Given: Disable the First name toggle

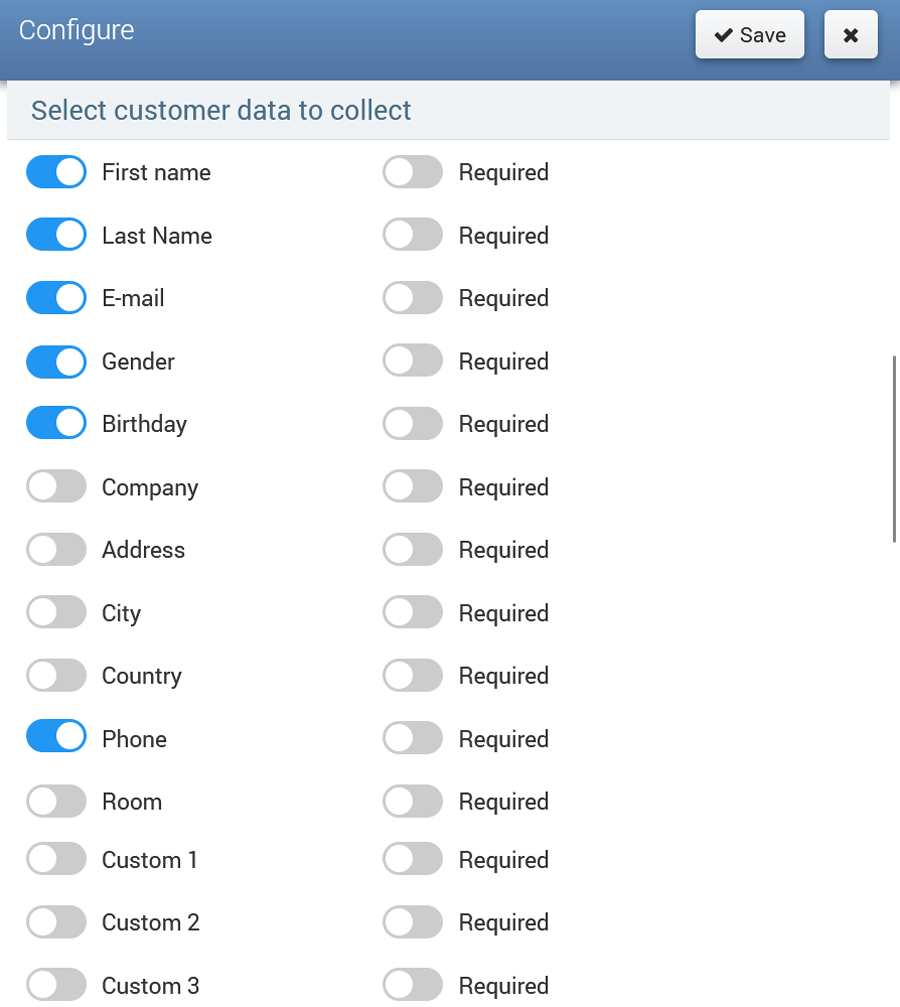Looking at the screenshot, I should click(57, 172).
